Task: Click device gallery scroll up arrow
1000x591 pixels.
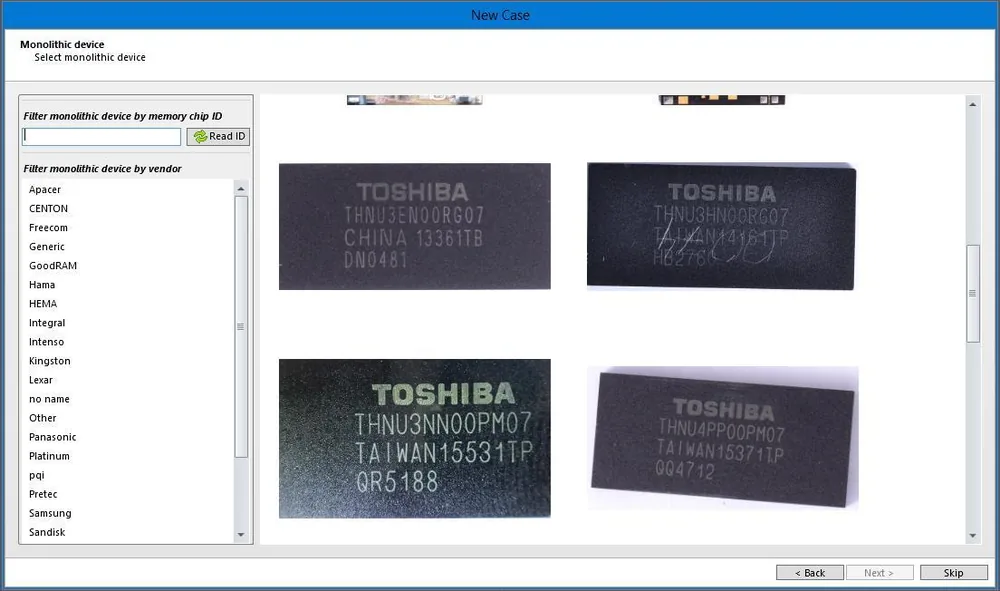Action: (x=973, y=104)
